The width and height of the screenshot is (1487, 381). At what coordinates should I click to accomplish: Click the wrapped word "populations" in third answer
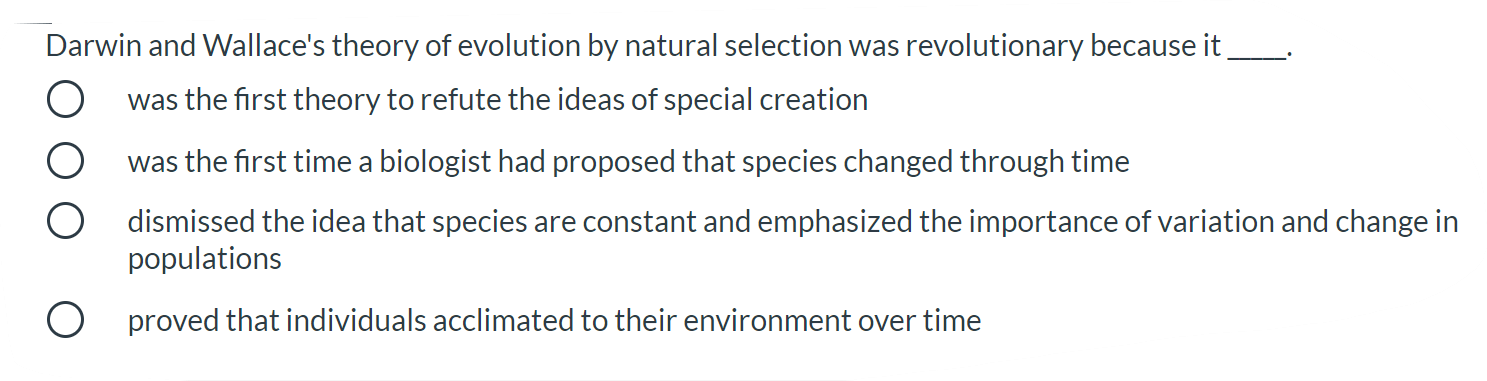(x=205, y=260)
